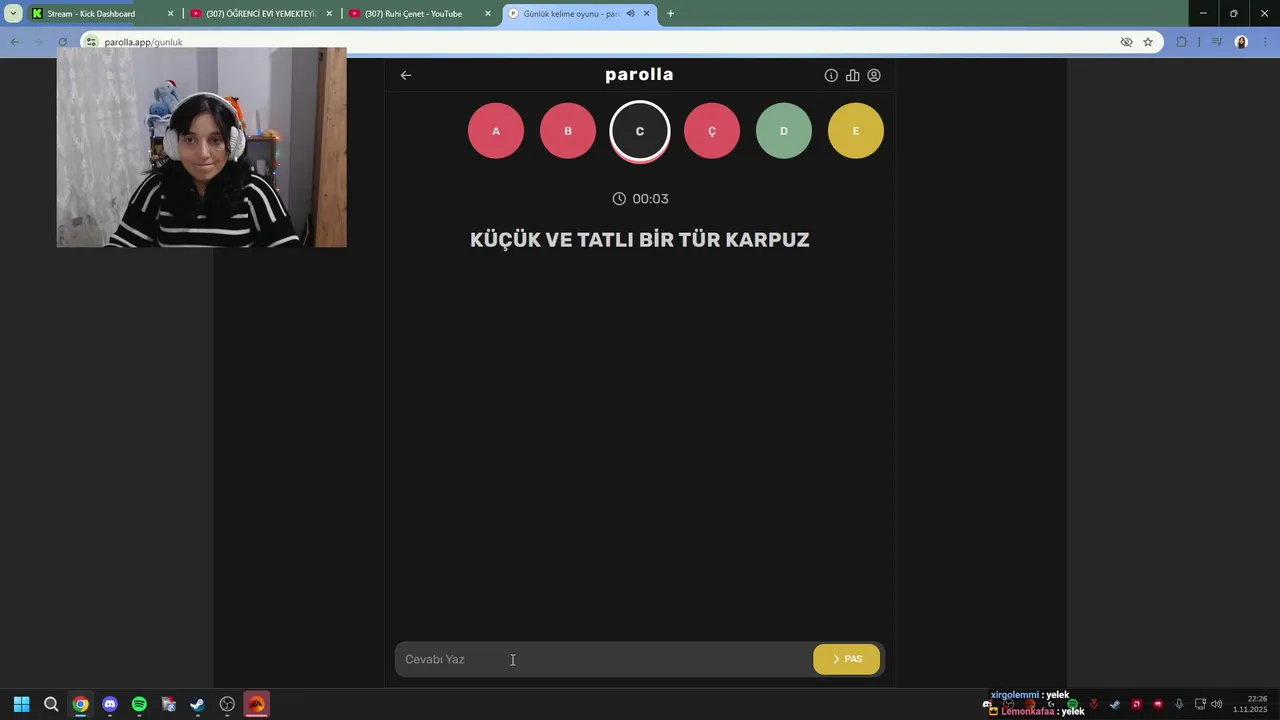
Task: Open Discord from the taskbar
Action: 110,704
